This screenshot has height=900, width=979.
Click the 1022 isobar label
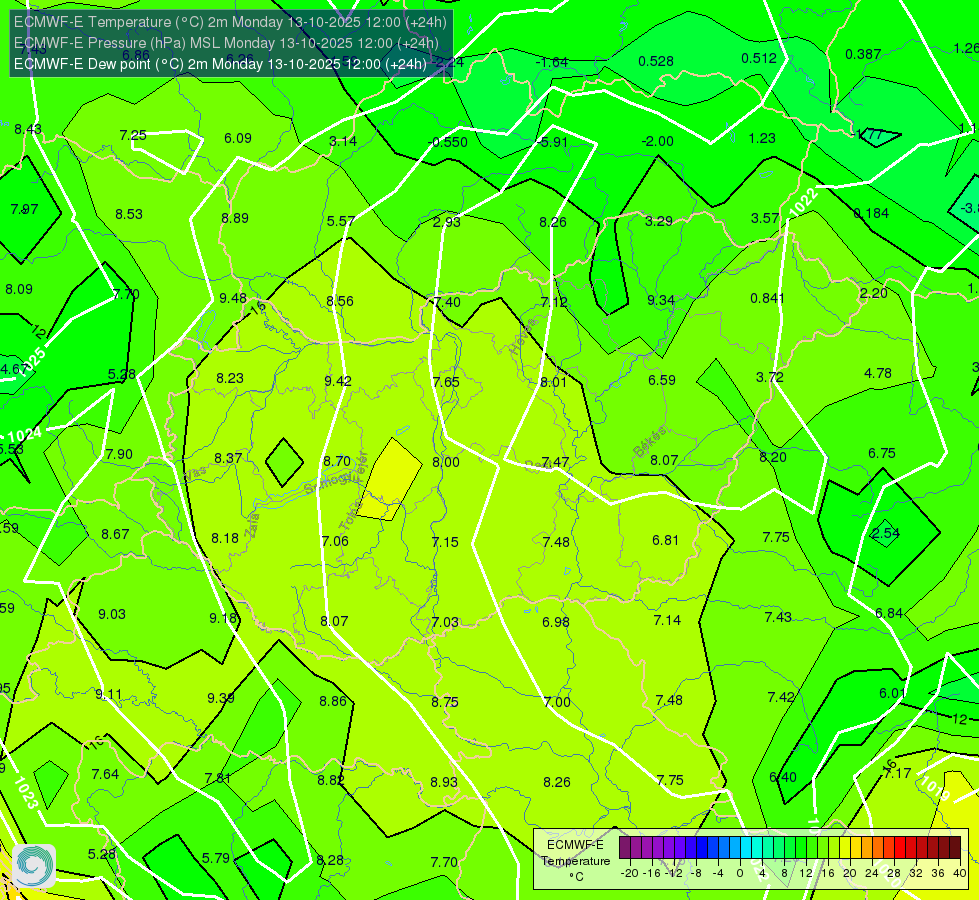coord(803,202)
